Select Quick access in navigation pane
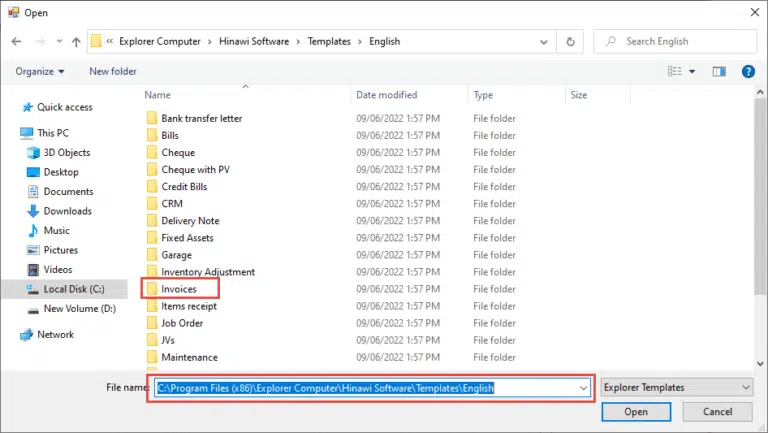This screenshot has height=433, width=768. [58, 107]
